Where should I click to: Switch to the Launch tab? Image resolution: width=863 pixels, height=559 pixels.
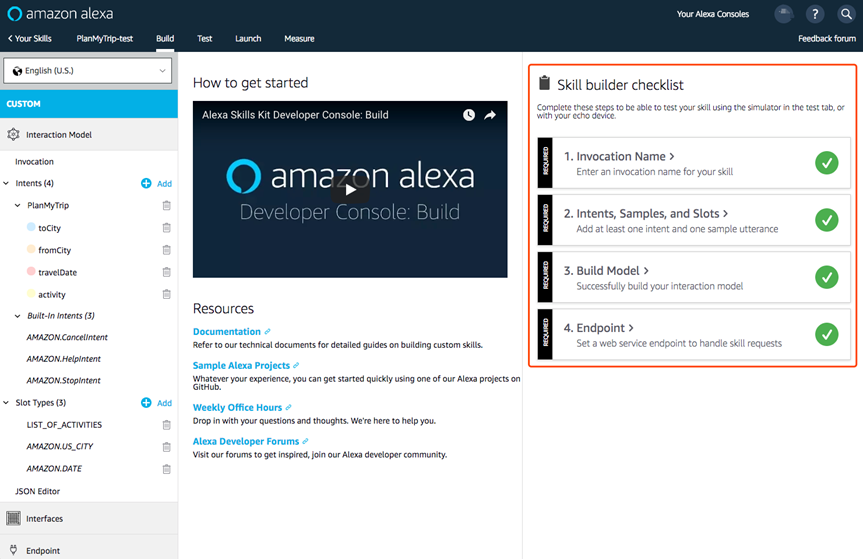coord(248,39)
